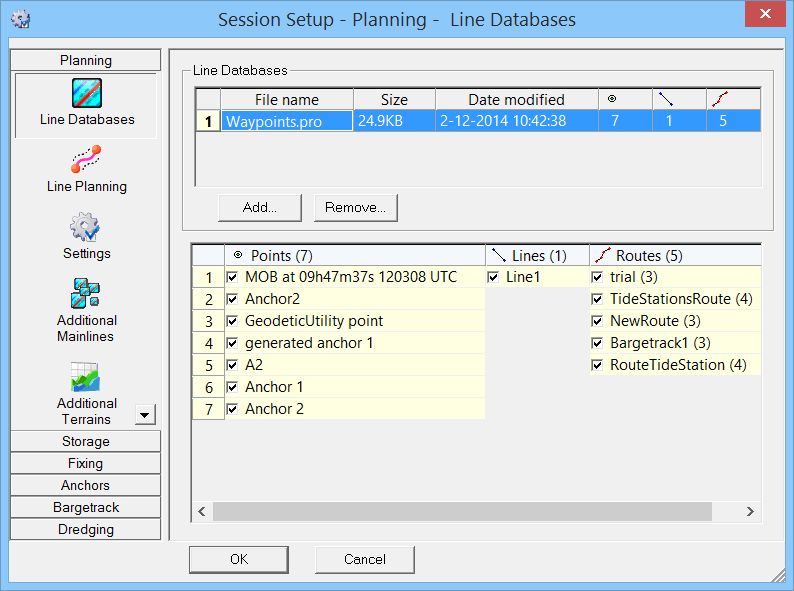Uncheck the Anchor2 point checkbox
Image resolution: width=794 pixels, height=591 pixels.
pos(233,299)
